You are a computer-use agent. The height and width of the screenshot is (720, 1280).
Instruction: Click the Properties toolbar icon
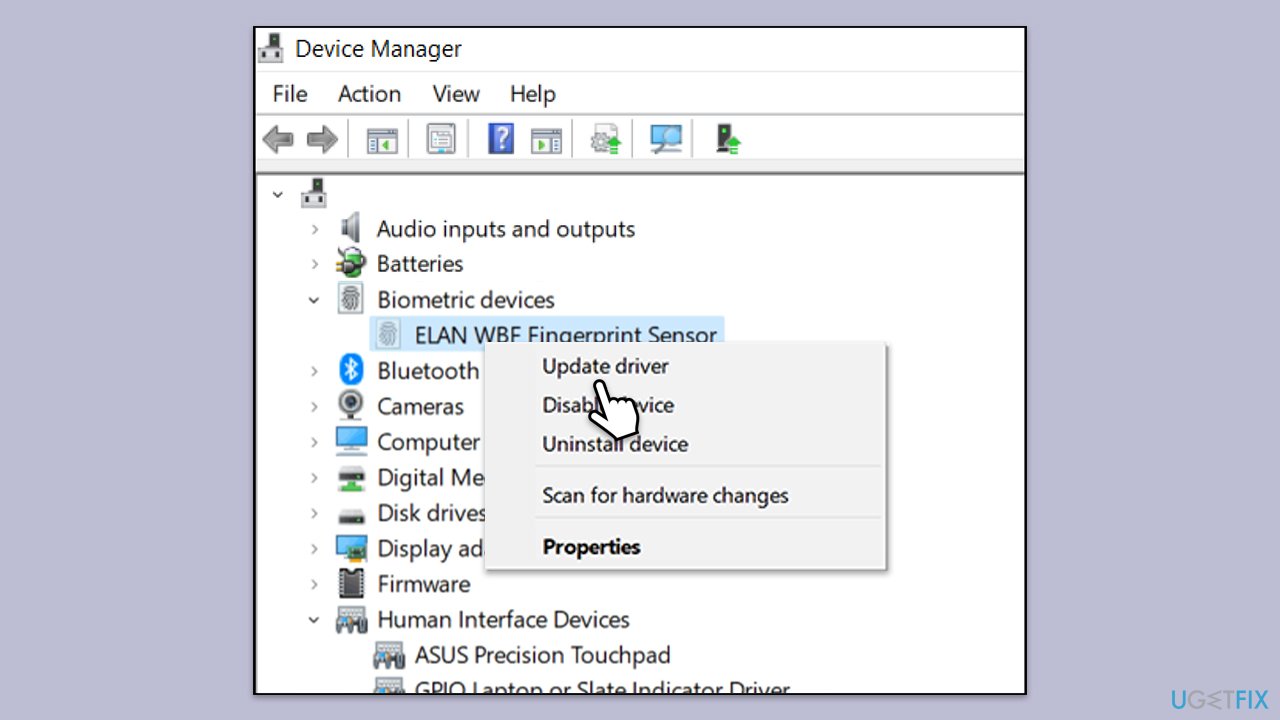(441, 139)
